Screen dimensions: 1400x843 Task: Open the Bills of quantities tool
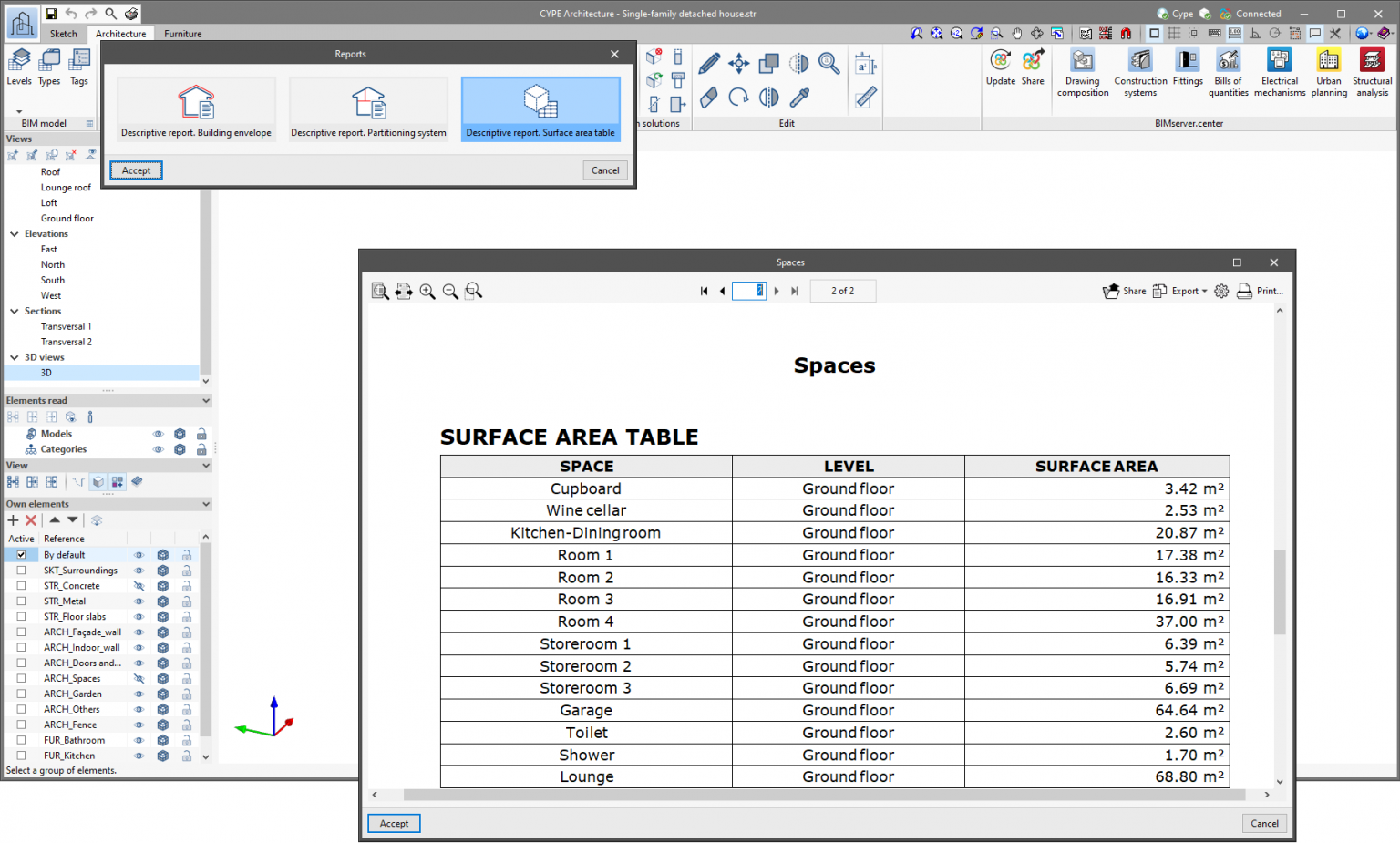(x=1228, y=71)
